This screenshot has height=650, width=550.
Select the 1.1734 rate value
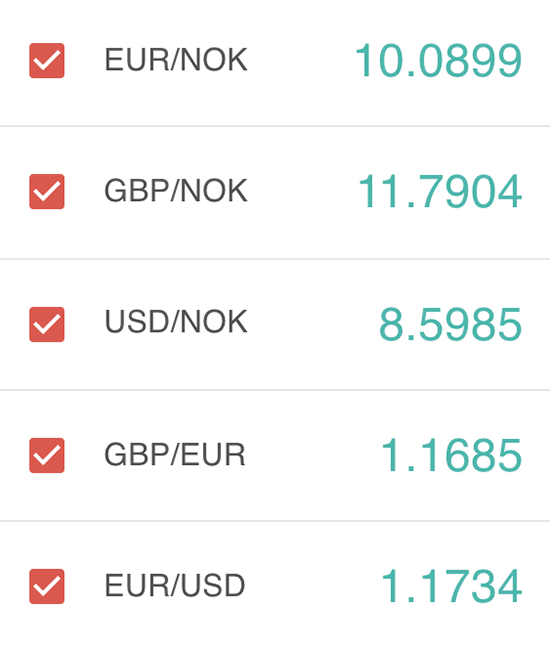(451, 586)
